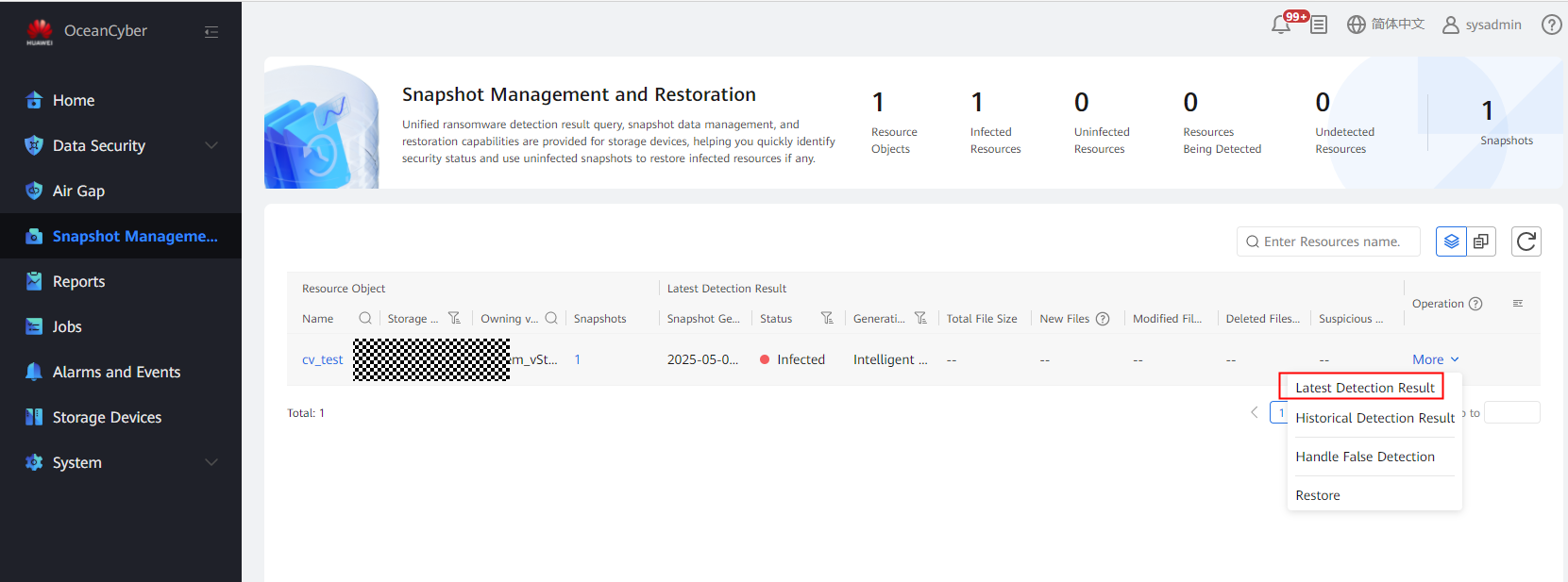The width and height of the screenshot is (1568, 582).
Task: Open the task list icon in header
Action: 1319,25
